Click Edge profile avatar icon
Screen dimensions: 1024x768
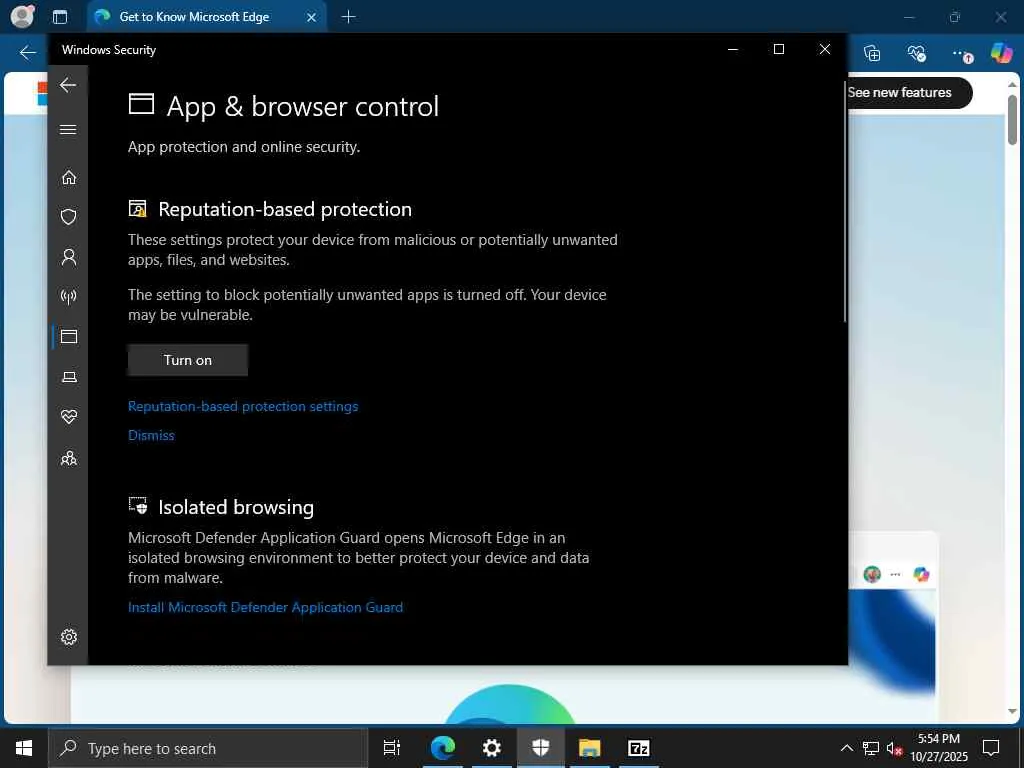click(22, 16)
